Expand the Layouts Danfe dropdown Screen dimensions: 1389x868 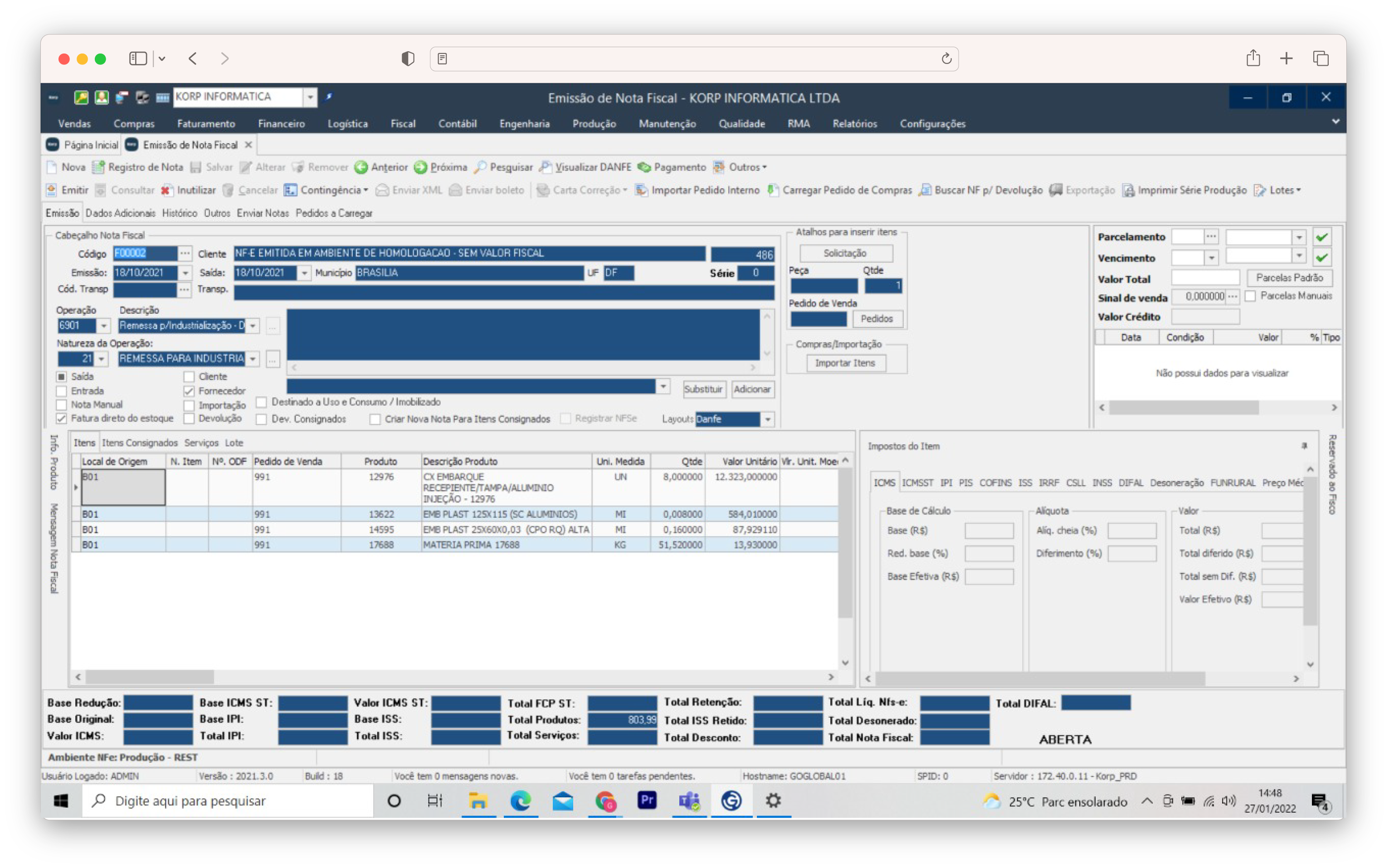(x=767, y=419)
